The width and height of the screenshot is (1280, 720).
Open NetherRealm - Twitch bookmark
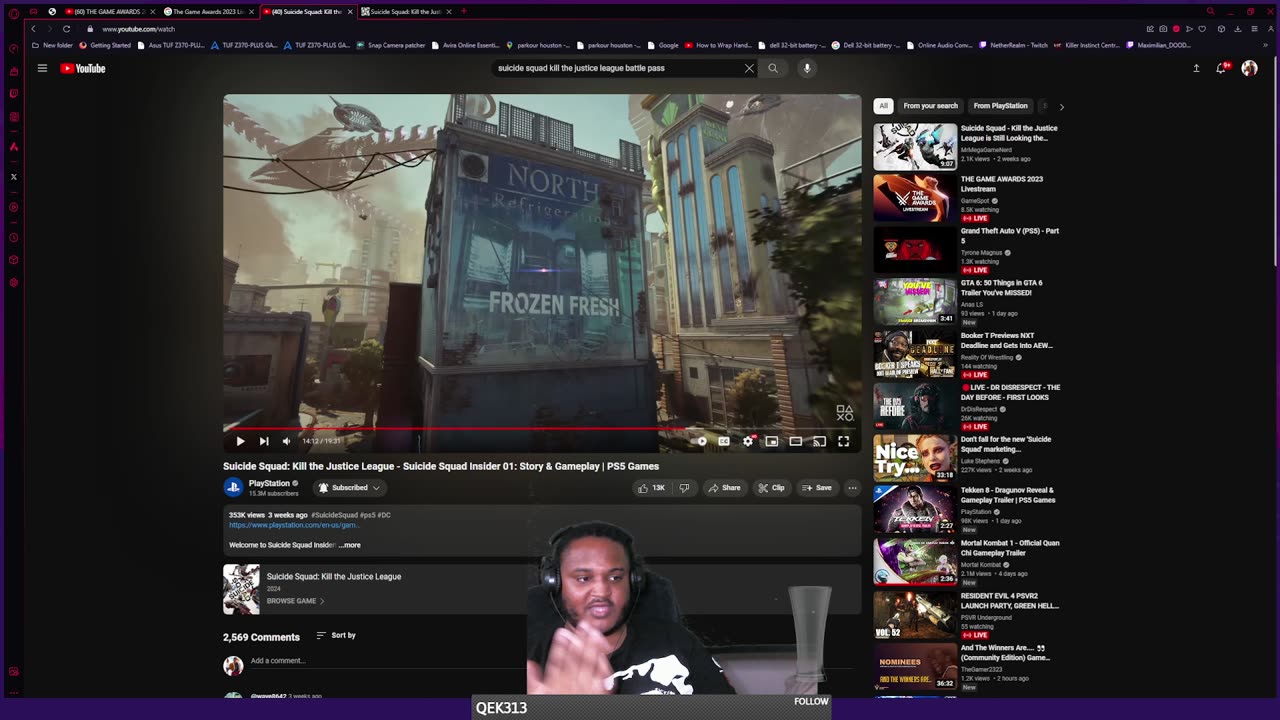click(x=1013, y=45)
